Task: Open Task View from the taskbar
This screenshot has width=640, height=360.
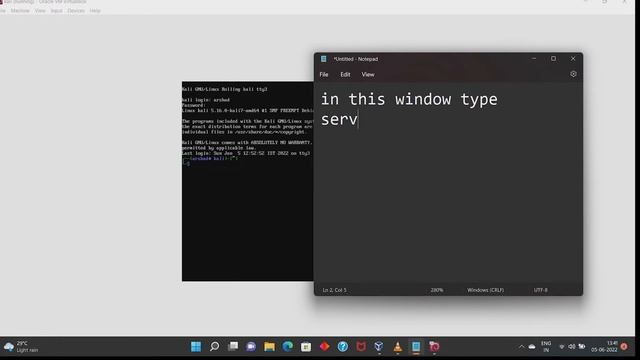Action: coord(233,347)
